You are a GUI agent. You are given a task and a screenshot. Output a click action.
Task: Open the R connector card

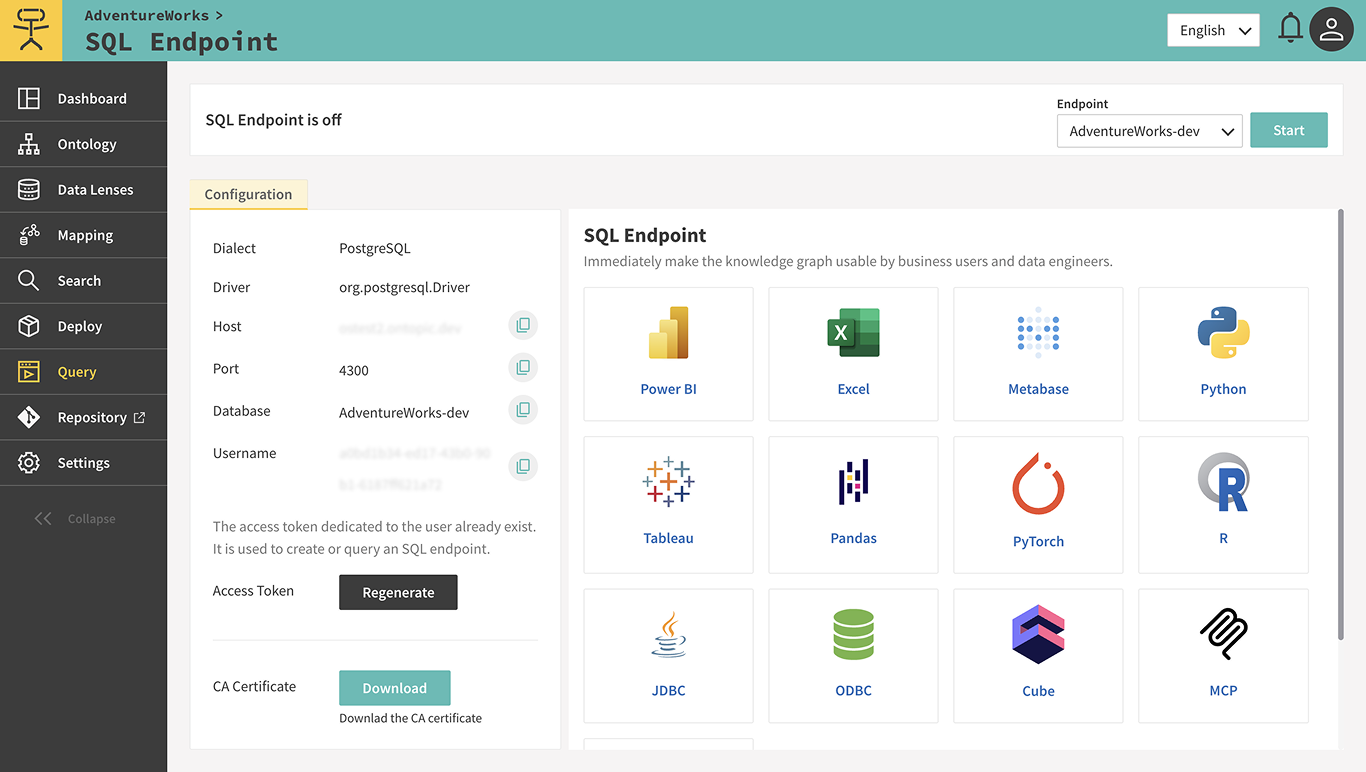click(x=1223, y=505)
